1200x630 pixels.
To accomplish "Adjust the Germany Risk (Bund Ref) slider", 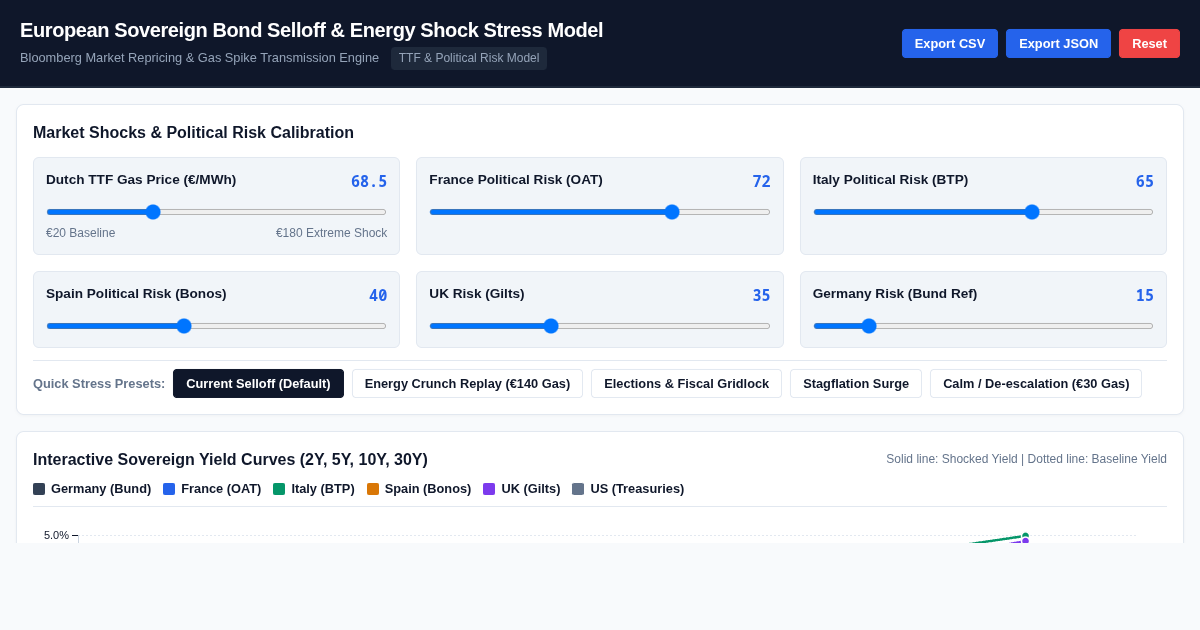I will (983, 326).
